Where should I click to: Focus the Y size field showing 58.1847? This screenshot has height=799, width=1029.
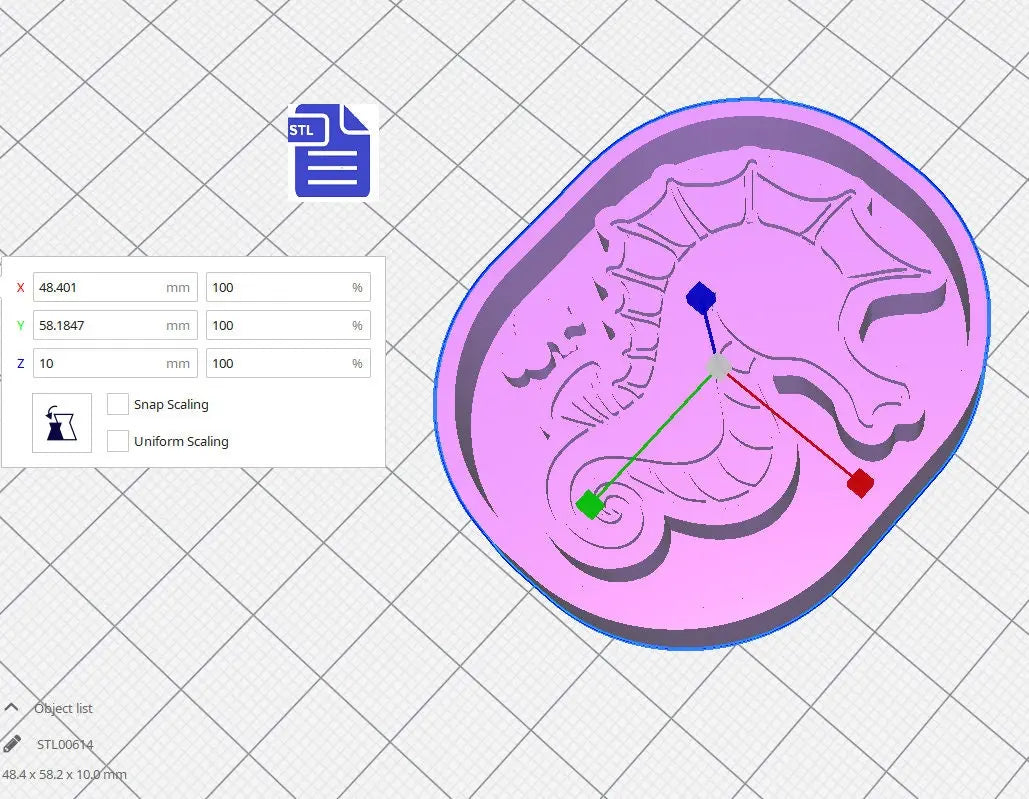click(x=100, y=325)
